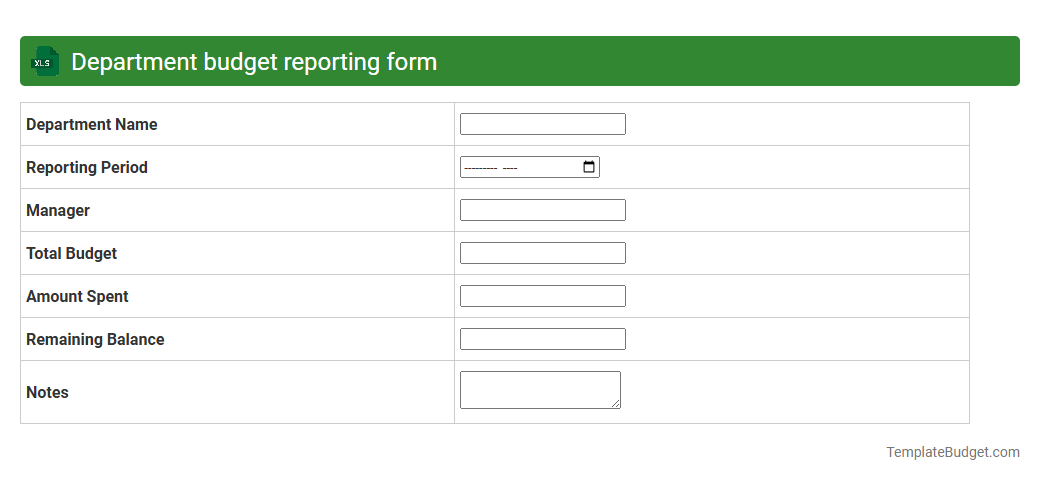Click the 'Total Budget' label
This screenshot has height=481, width=1040.
(72, 253)
